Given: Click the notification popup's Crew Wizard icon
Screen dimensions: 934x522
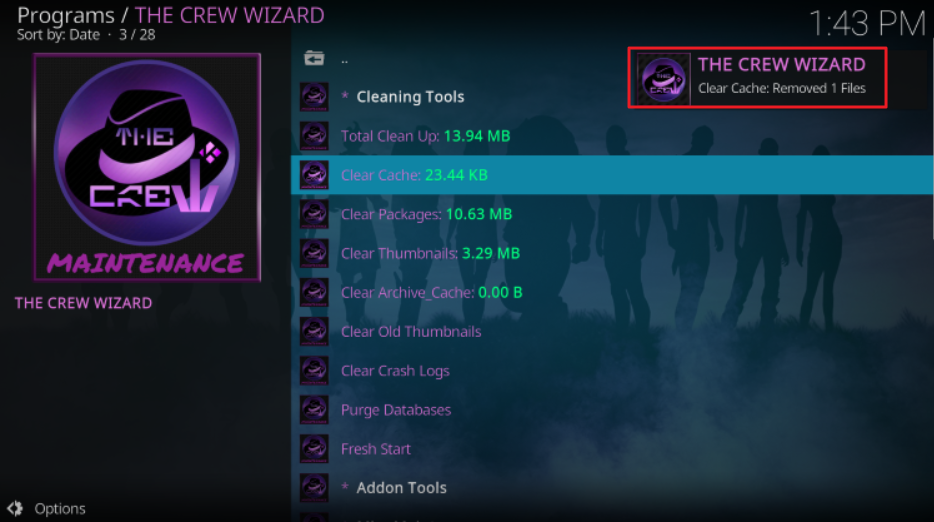Looking at the screenshot, I should tap(663, 79).
